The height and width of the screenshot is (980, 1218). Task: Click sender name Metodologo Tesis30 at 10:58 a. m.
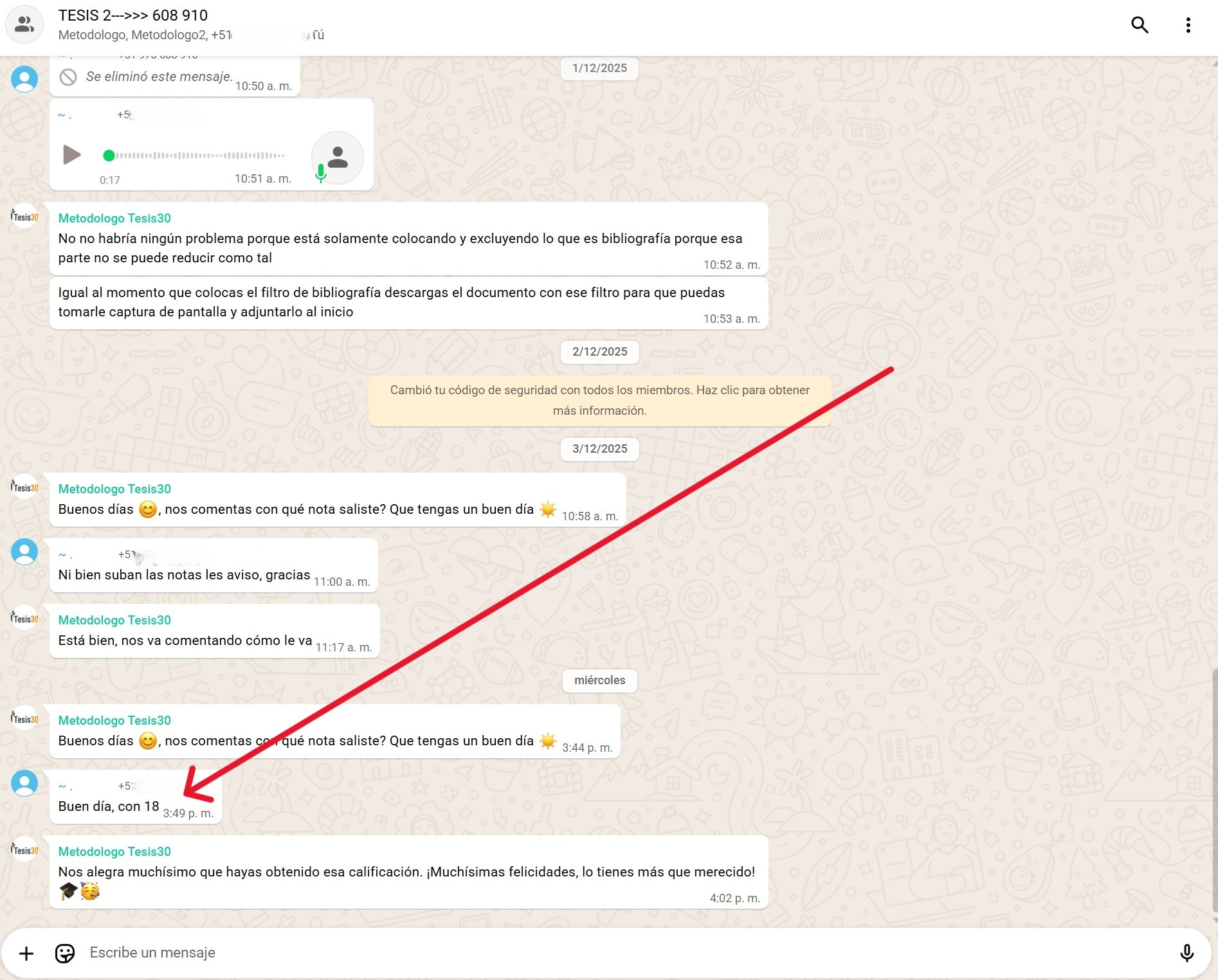[114, 489]
